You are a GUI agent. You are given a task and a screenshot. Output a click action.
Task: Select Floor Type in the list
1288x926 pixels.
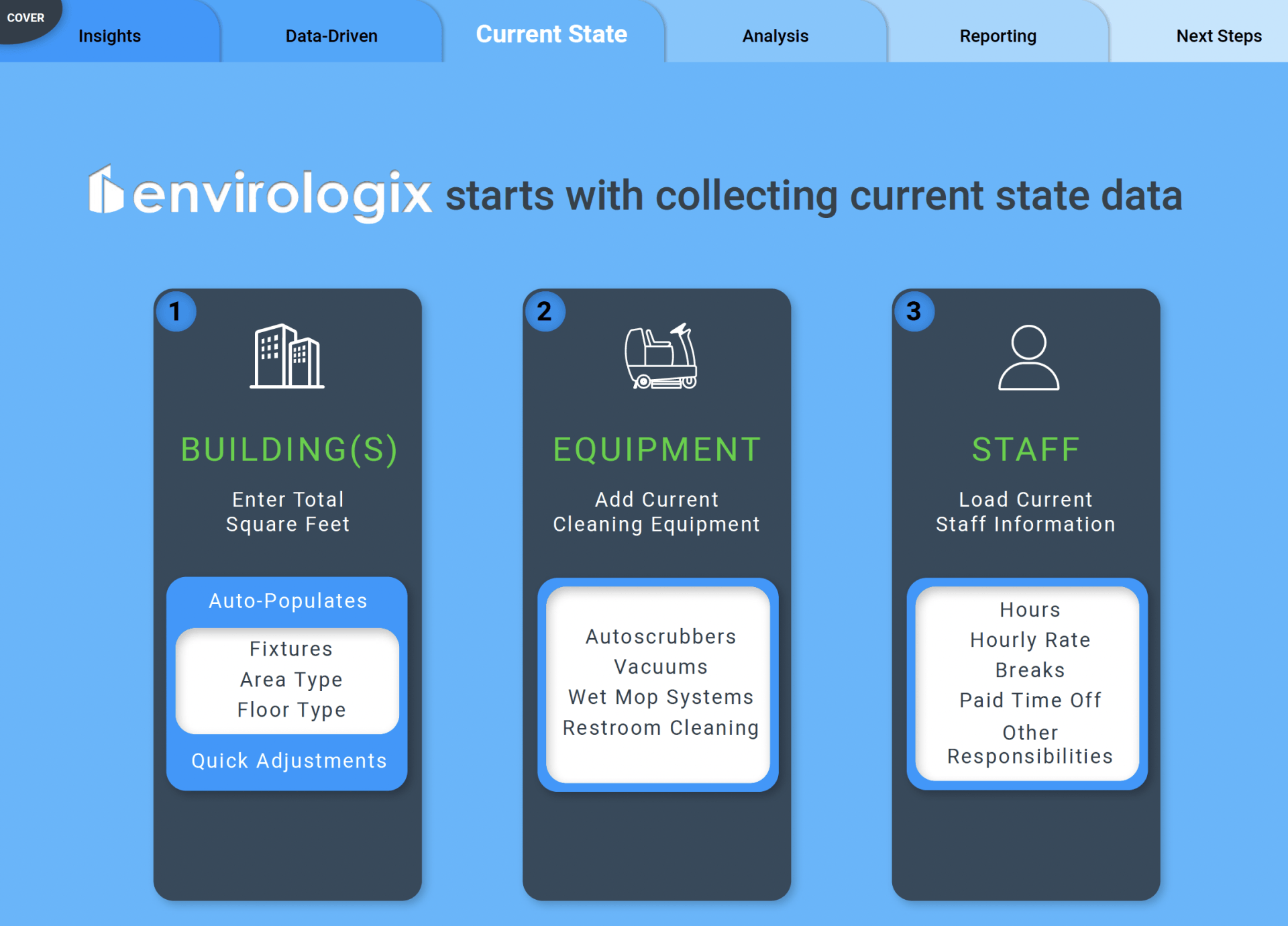tap(291, 710)
